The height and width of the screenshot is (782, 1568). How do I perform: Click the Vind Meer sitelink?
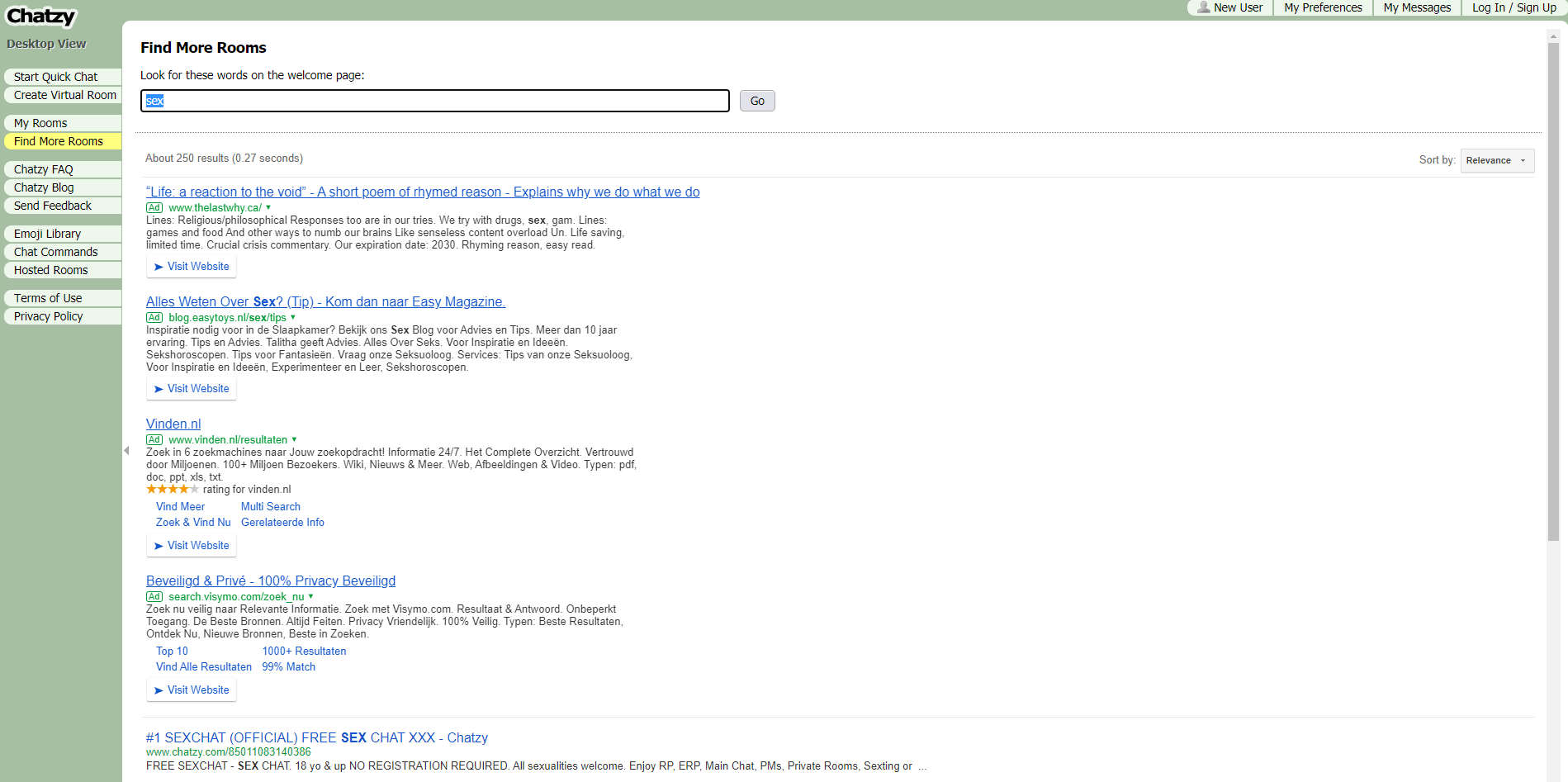(180, 507)
